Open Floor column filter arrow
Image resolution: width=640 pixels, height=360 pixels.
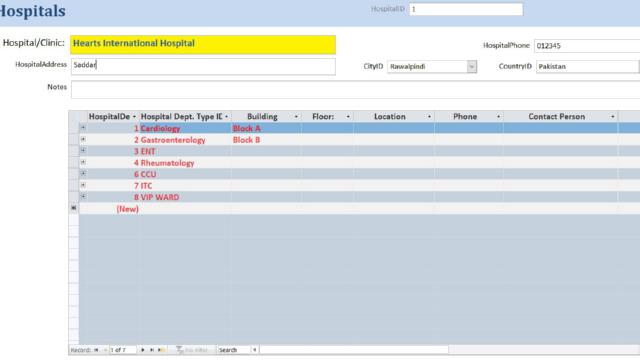(x=348, y=117)
